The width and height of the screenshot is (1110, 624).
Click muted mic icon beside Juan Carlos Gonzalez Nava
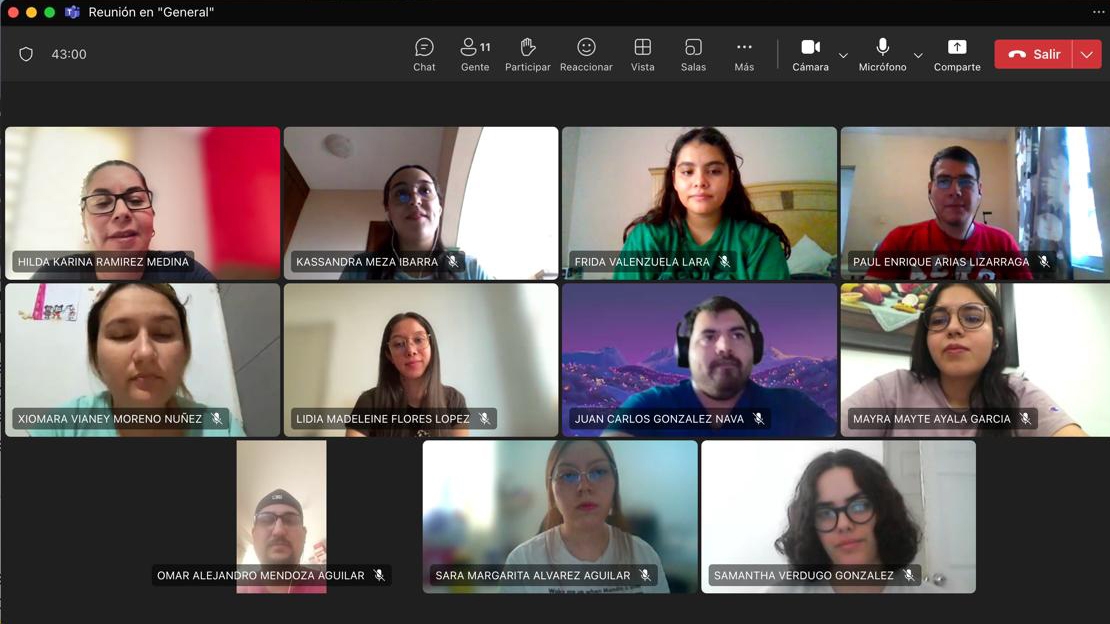click(759, 419)
